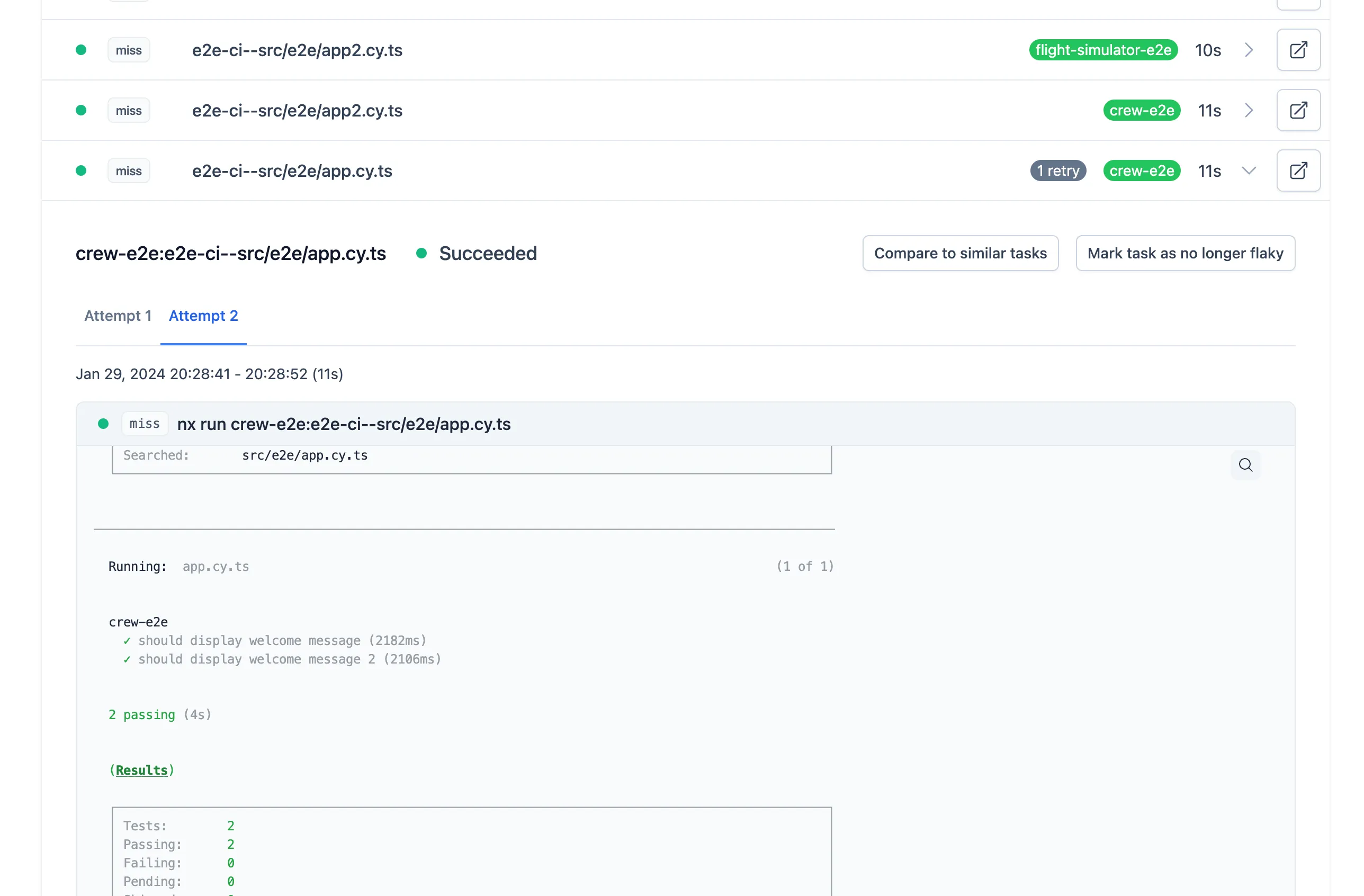Open external link for flight-simulator-e2e app2.cy.ts task
Screen dimensions: 1364x896
(x=1298, y=50)
